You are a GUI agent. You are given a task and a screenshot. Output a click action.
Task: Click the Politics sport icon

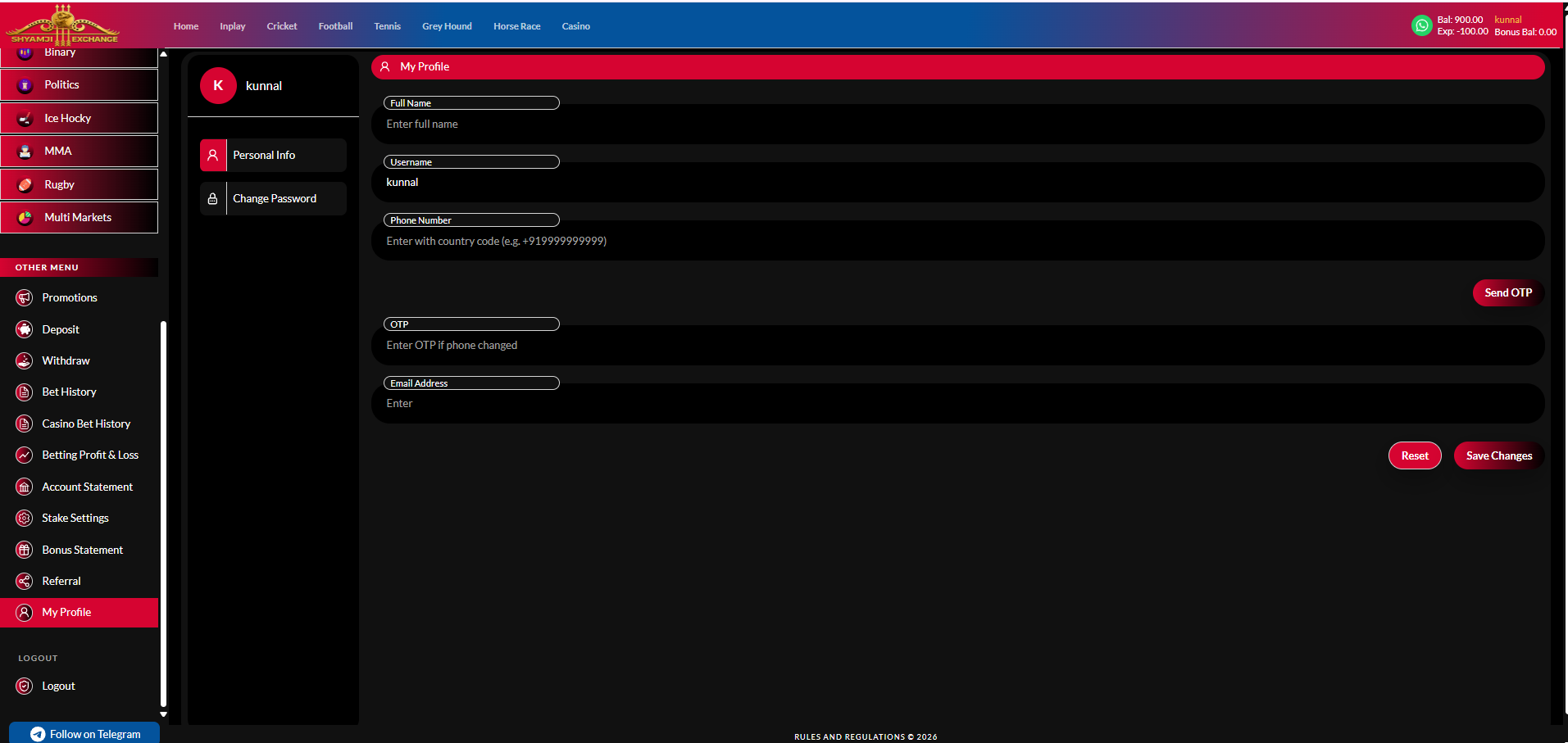25,85
